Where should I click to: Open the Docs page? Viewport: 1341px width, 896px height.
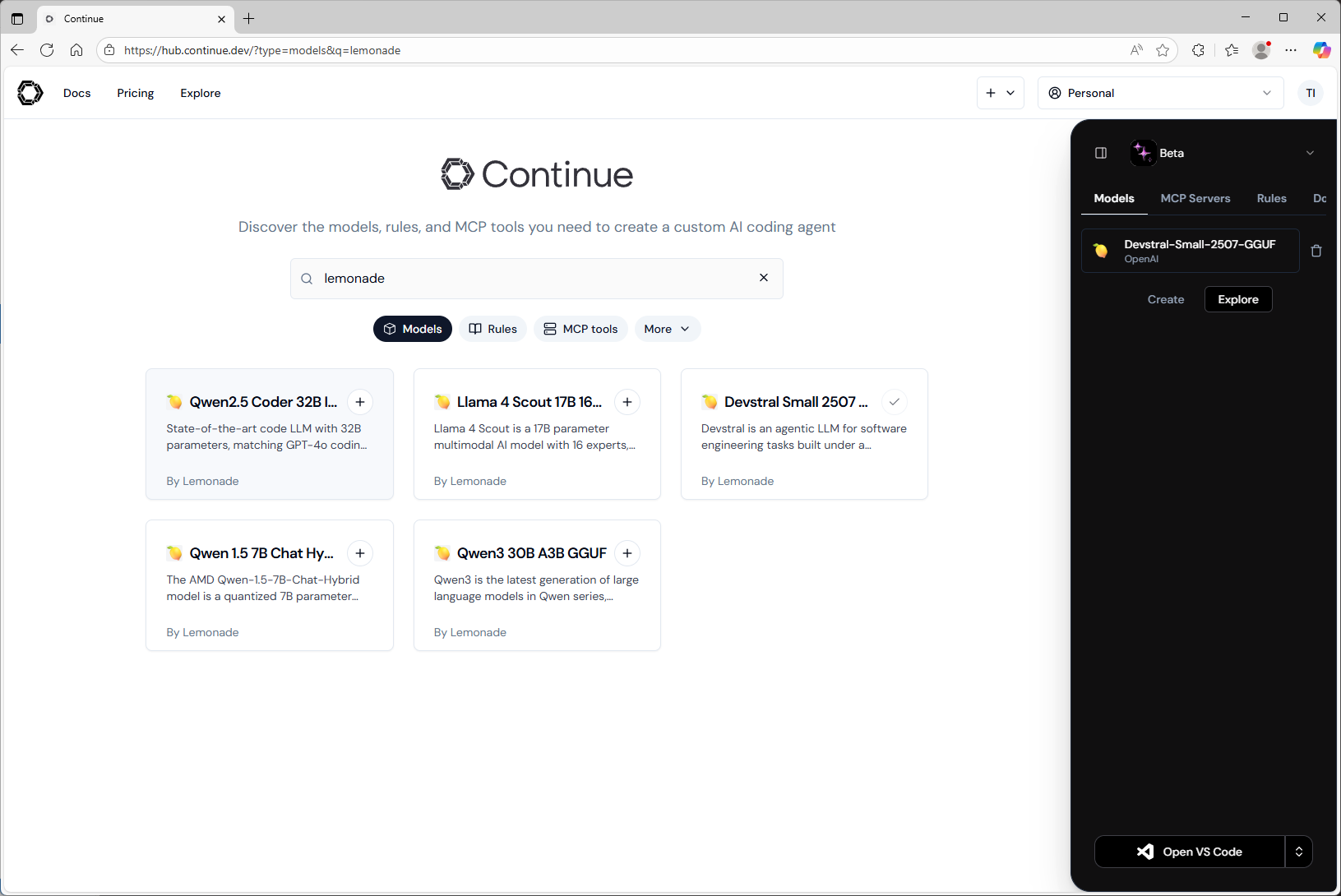coord(77,93)
